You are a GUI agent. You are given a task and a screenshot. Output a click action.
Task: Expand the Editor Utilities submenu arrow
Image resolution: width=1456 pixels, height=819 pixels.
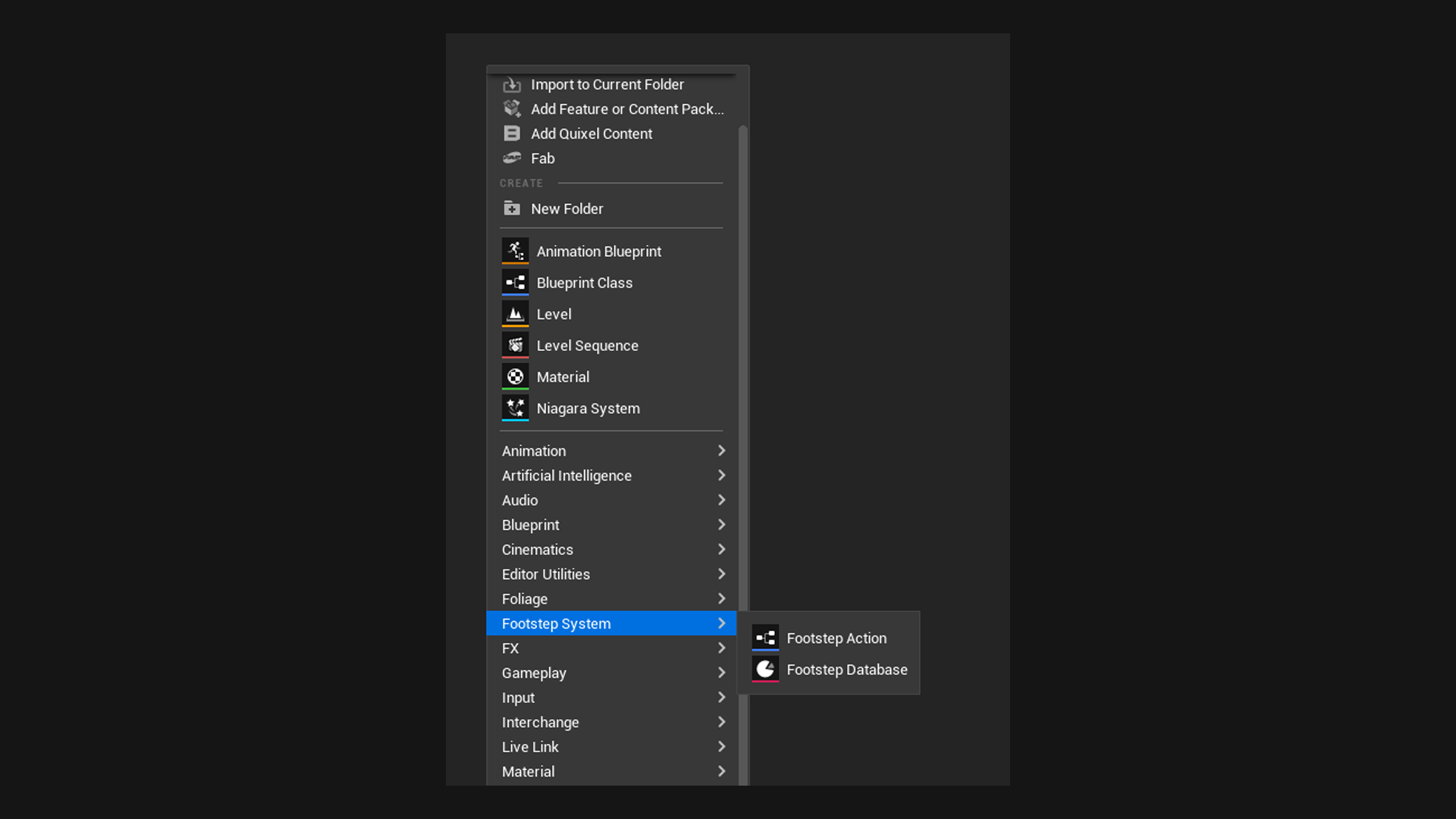pyautogui.click(x=721, y=574)
